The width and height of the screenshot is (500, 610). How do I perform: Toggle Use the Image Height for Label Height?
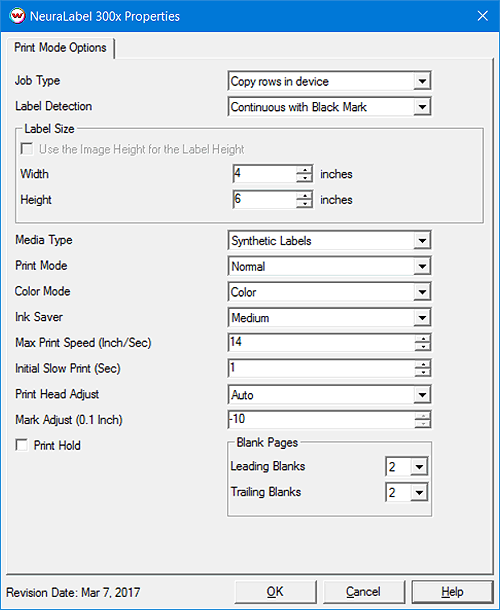pyautogui.click(x=26, y=149)
